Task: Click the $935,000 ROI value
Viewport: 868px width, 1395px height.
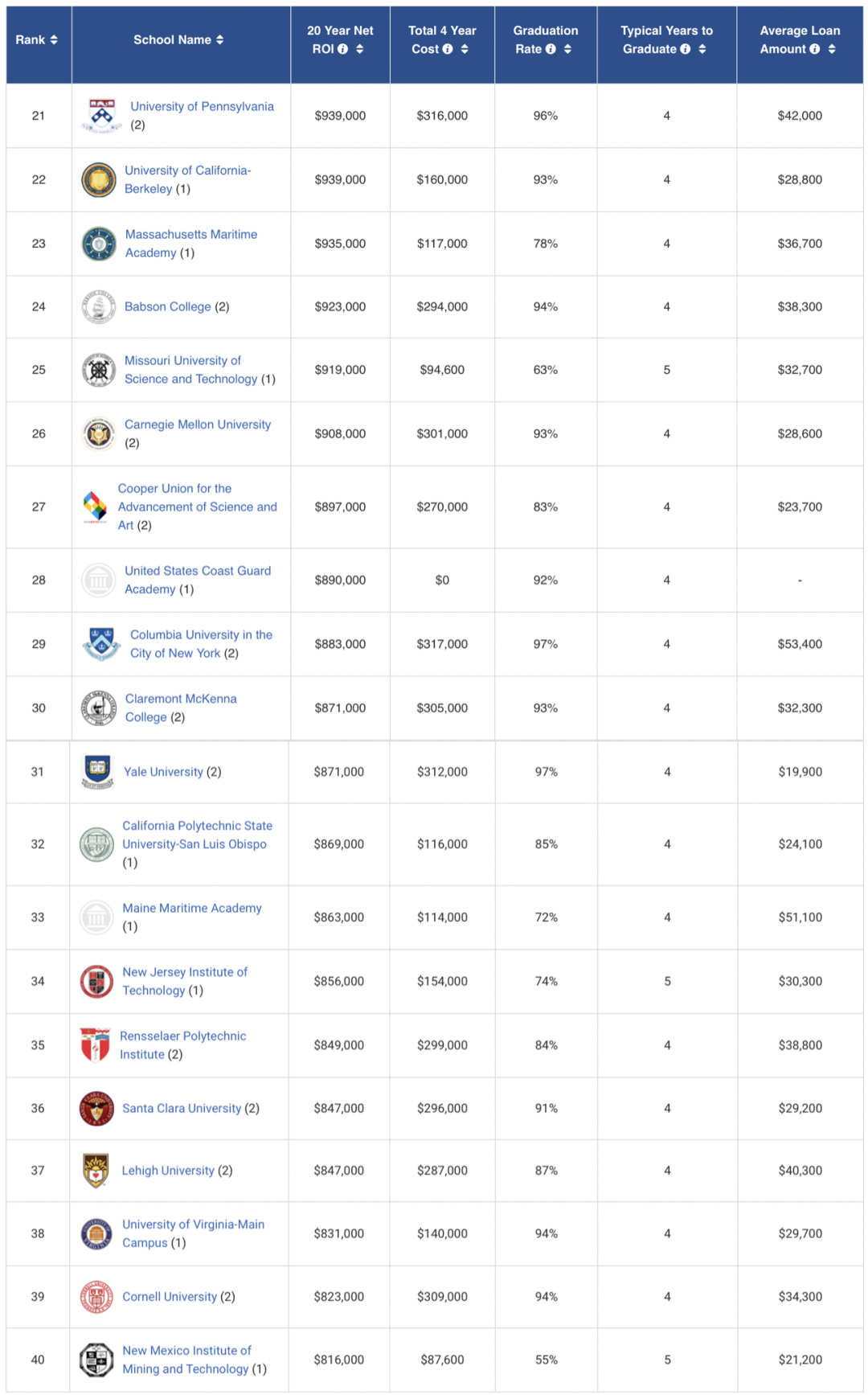Action: 340,244
